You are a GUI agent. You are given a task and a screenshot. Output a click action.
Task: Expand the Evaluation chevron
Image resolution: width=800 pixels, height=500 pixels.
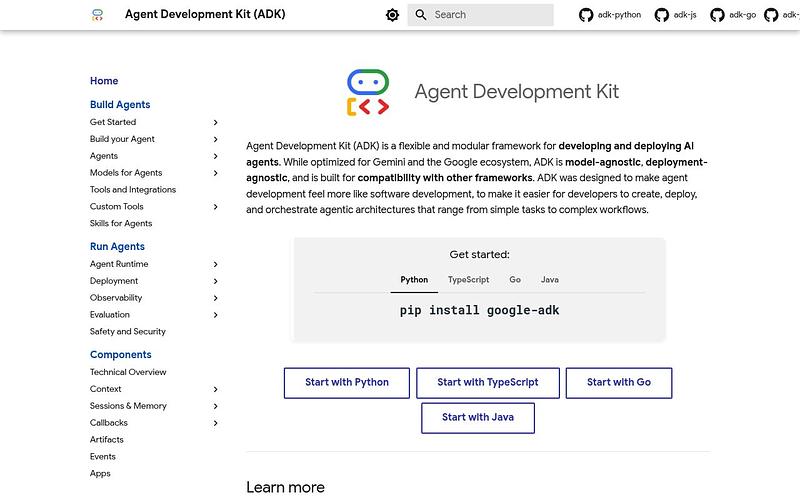(215, 315)
